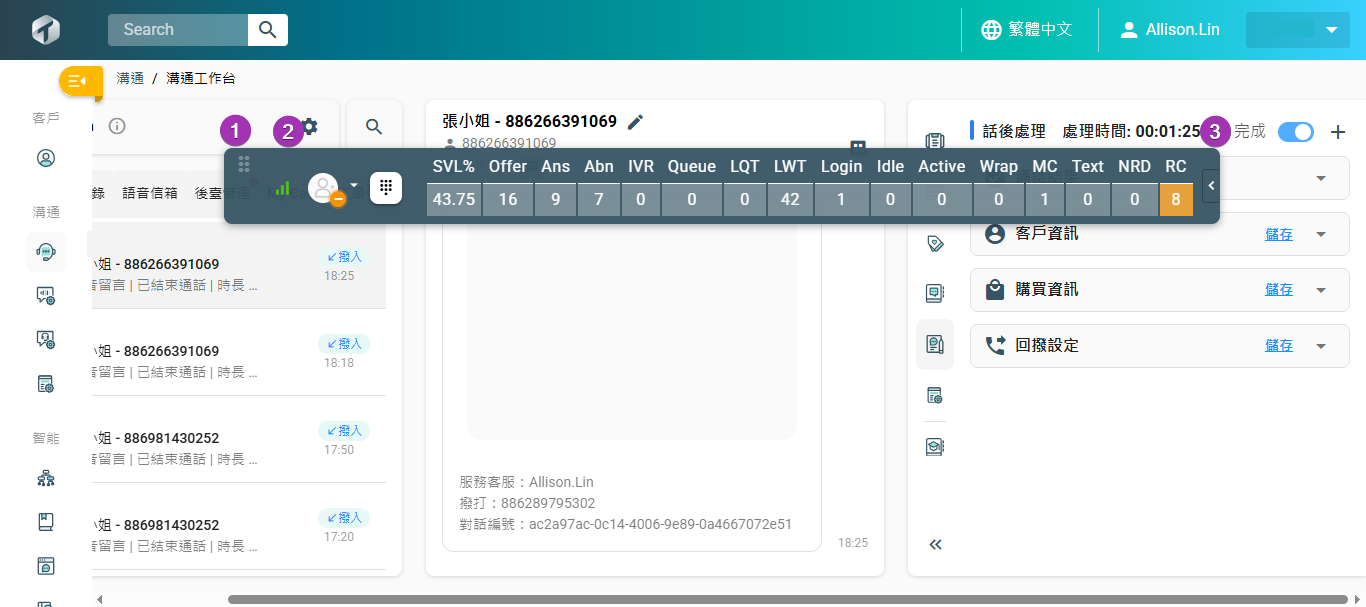Switch to the 語音信箱 tab

coord(150,193)
